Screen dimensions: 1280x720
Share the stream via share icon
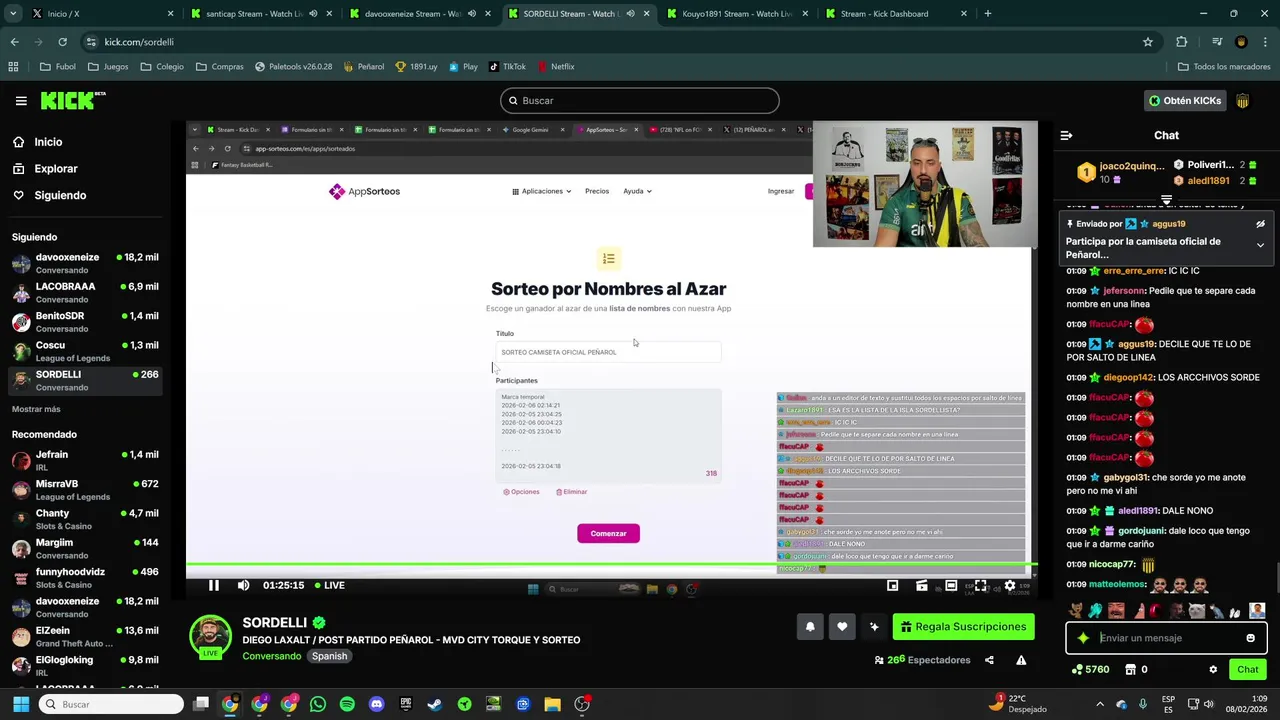click(989, 660)
